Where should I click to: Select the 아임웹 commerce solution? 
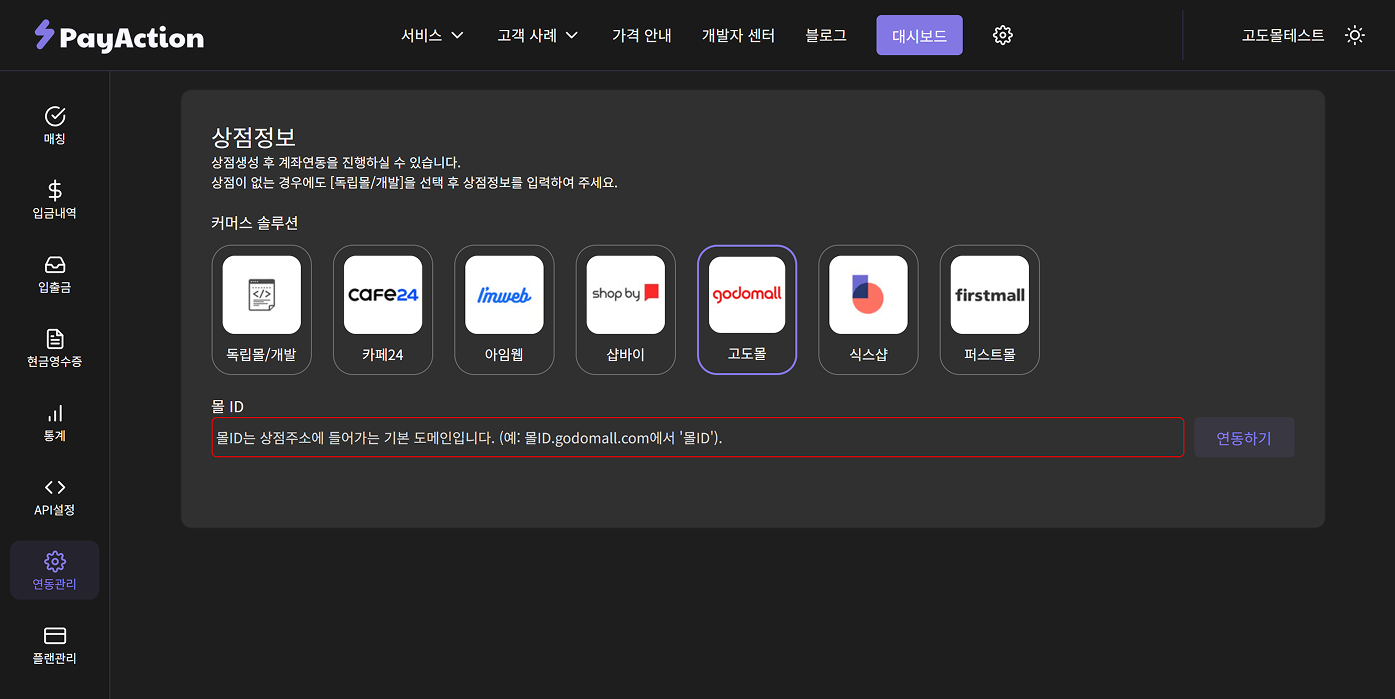(x=504, y=309)
